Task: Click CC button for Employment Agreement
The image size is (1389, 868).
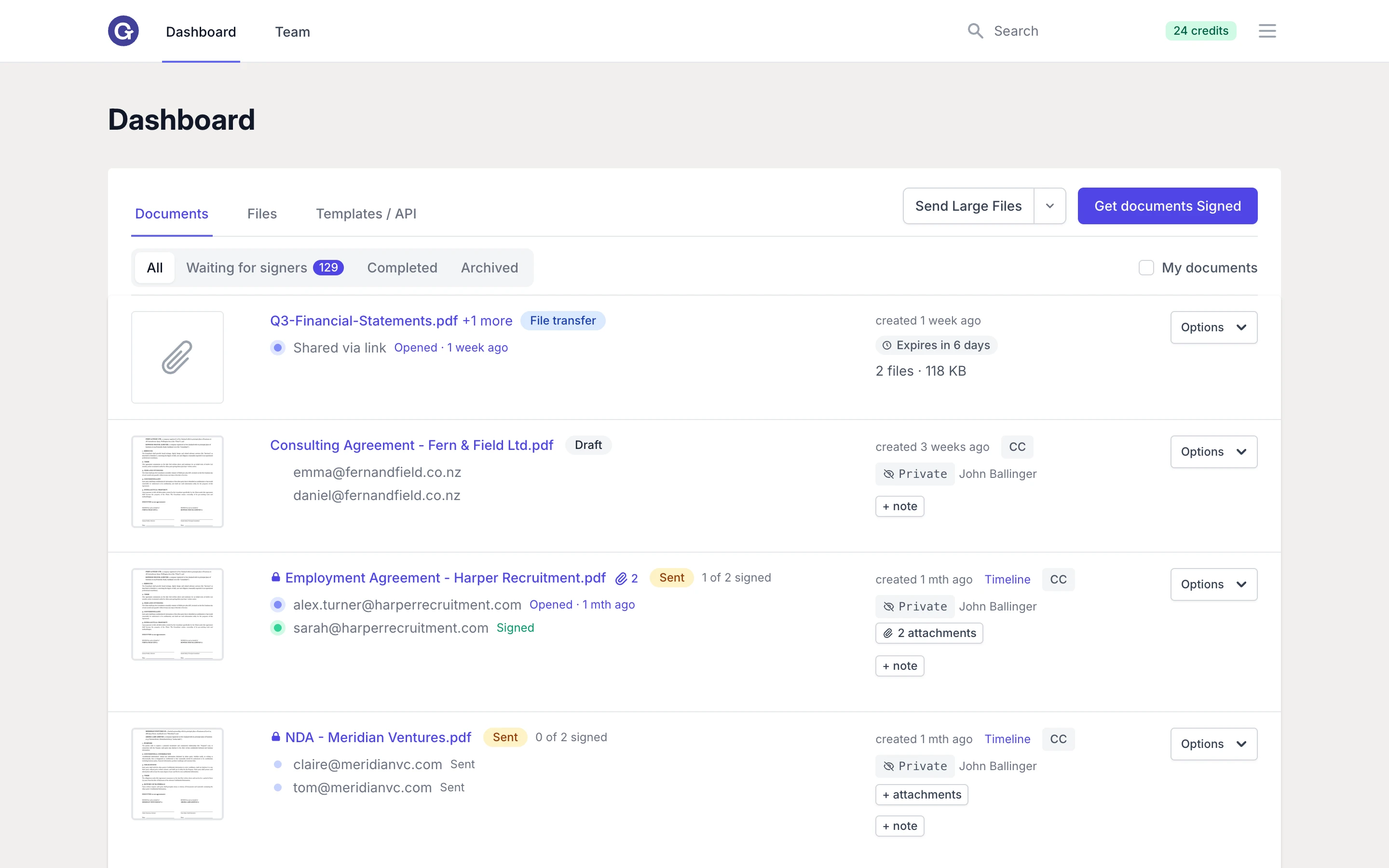Action: (x=1059, y=579)
